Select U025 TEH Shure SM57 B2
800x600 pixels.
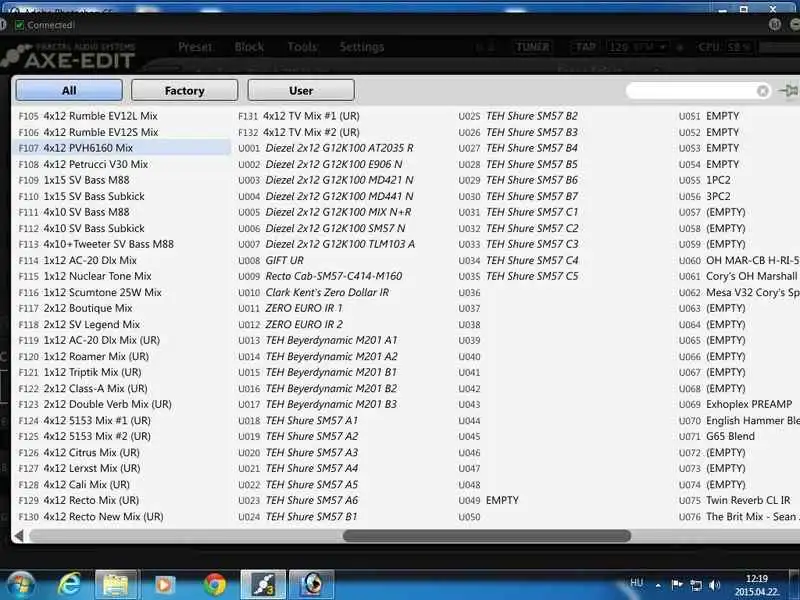[x=562, y=116]
